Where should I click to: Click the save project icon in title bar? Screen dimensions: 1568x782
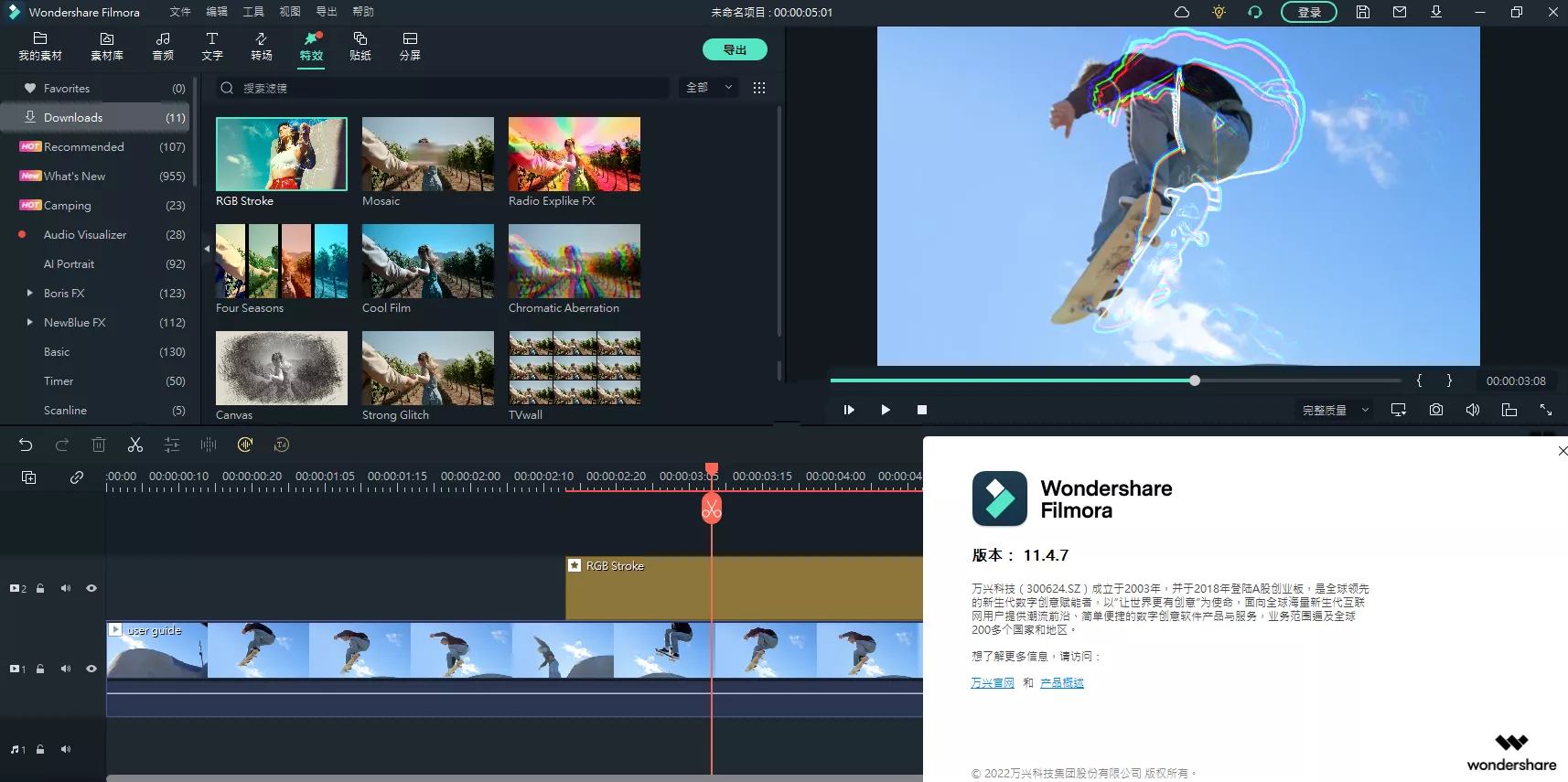[1362, 12]
